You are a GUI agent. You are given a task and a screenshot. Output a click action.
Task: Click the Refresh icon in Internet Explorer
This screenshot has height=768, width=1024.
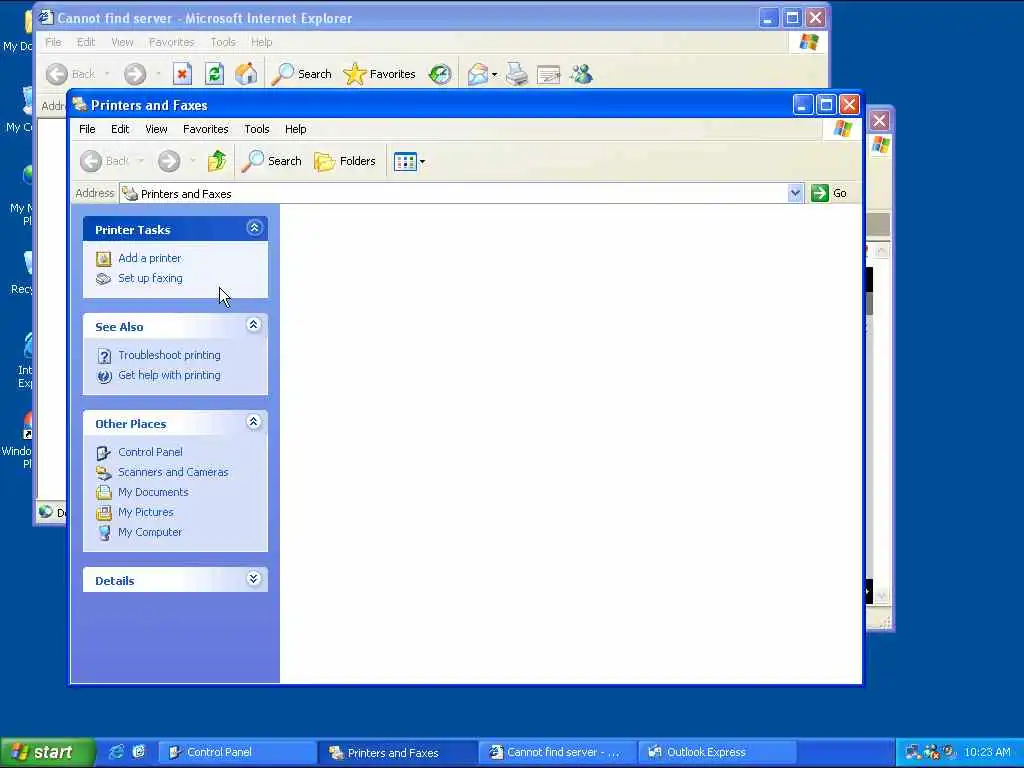(214, 74)
